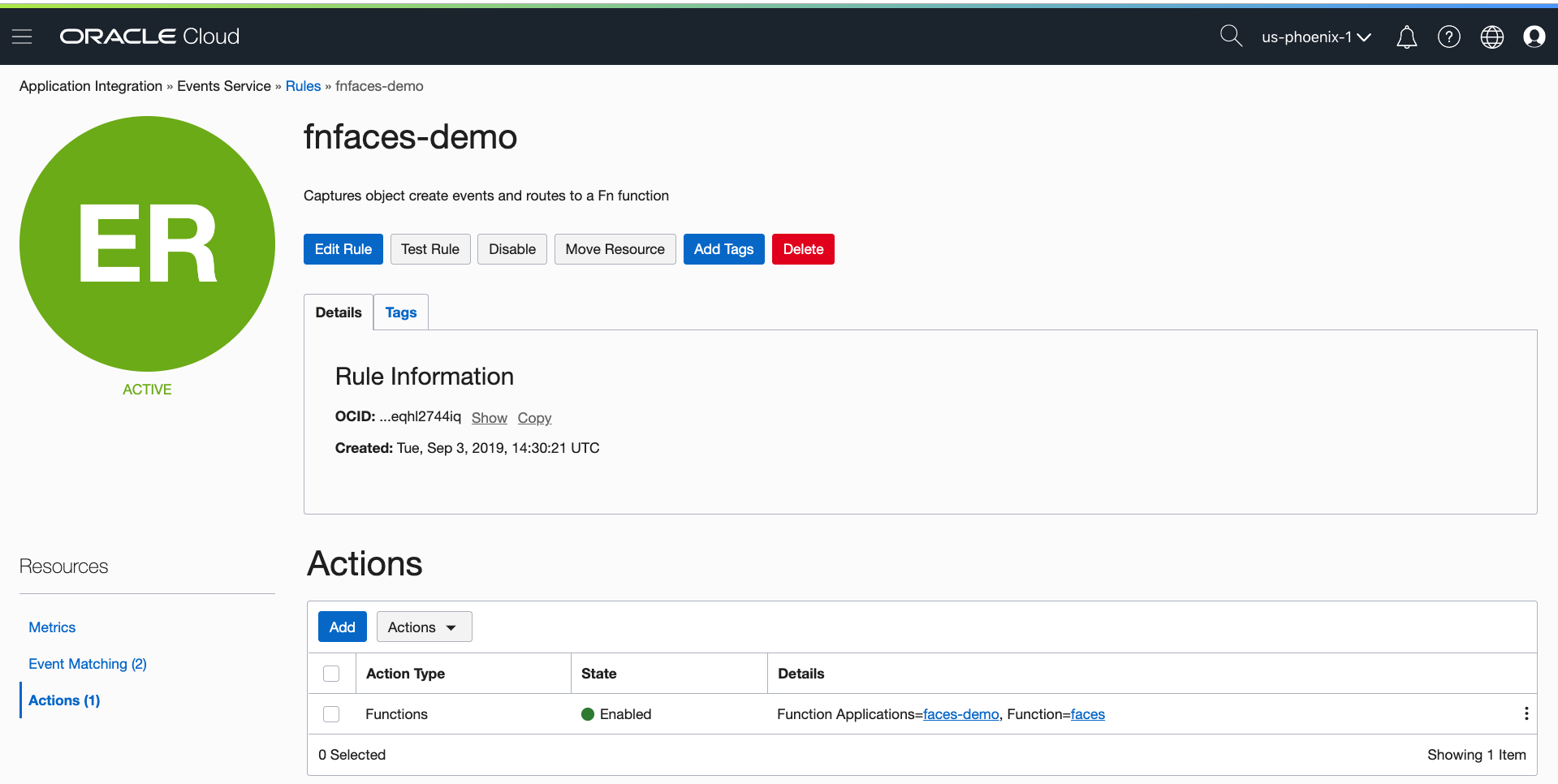Select Actions (1) in Resources

click(x=64, y=700)
